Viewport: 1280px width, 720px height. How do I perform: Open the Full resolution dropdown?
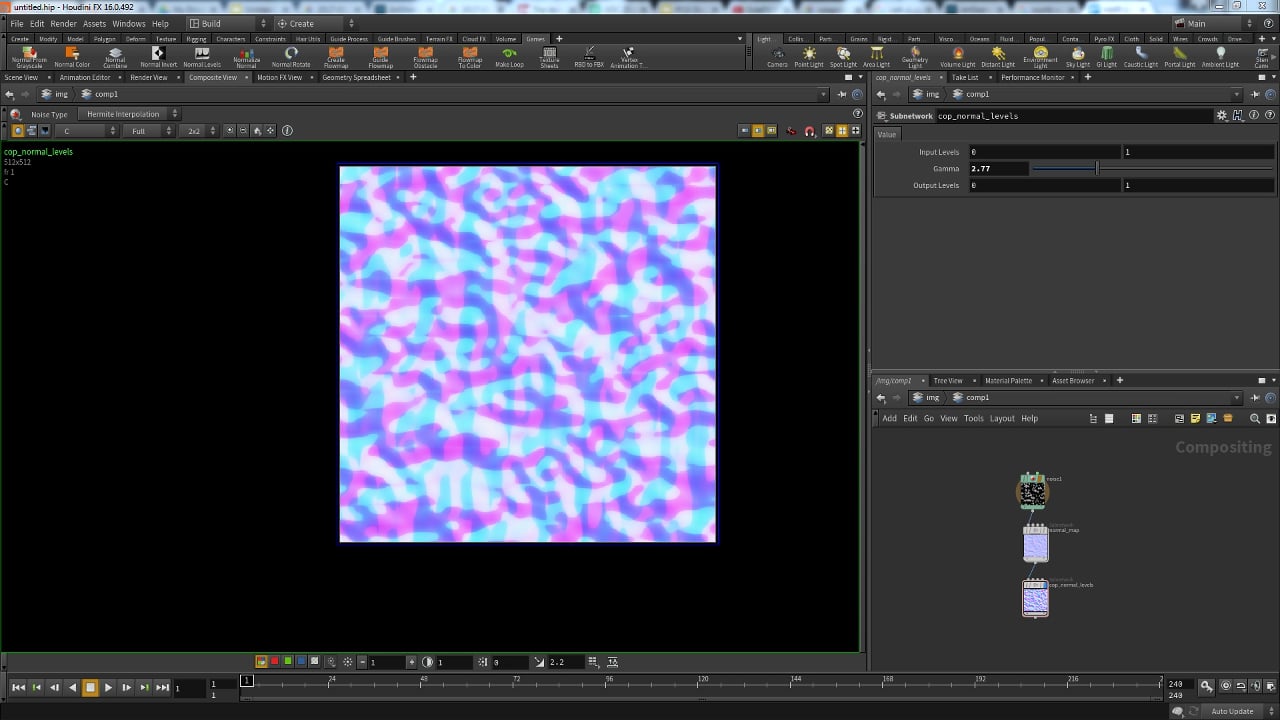coord(150,131)
